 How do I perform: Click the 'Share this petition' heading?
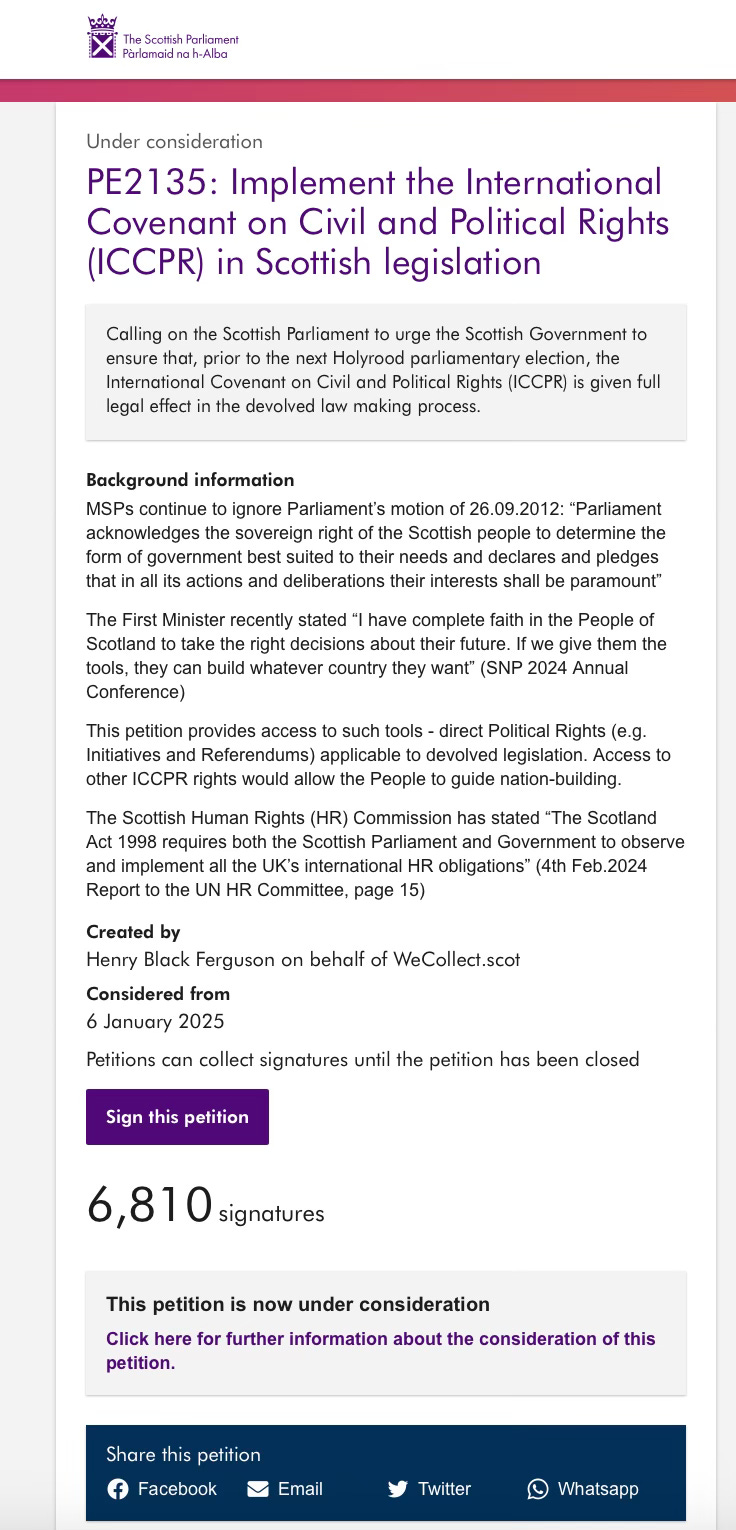coord(183,1454)
